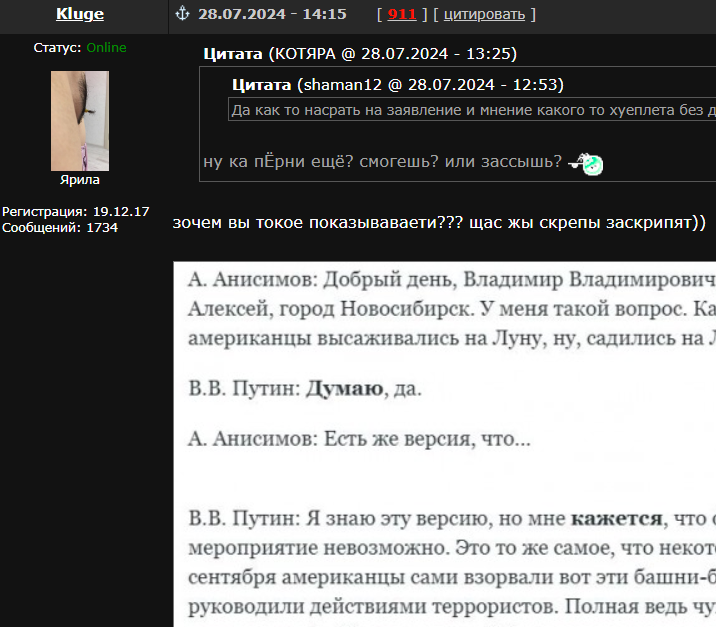The height and width of the screenshot is (627, 716).
Task: Click the Ярила rank label
Action: [80, 180]
